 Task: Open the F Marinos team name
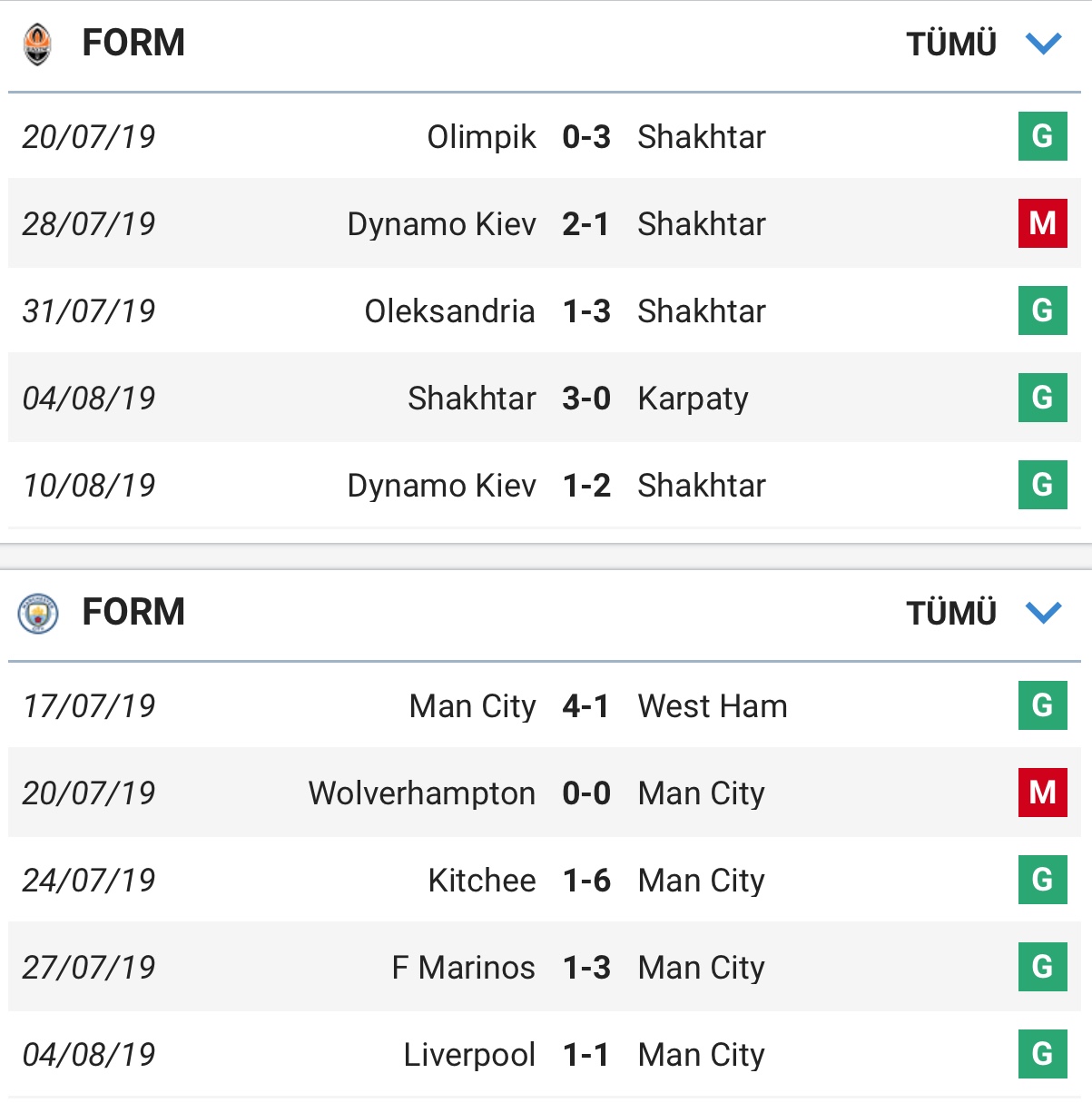tap(463, 968)
